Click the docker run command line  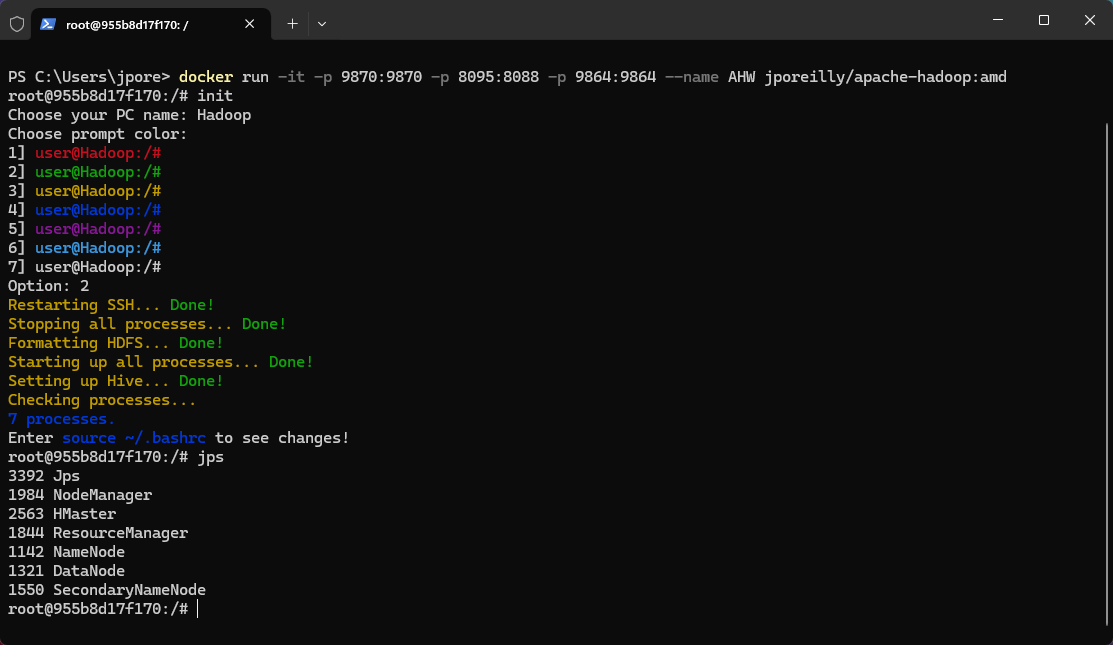(507, 77)
